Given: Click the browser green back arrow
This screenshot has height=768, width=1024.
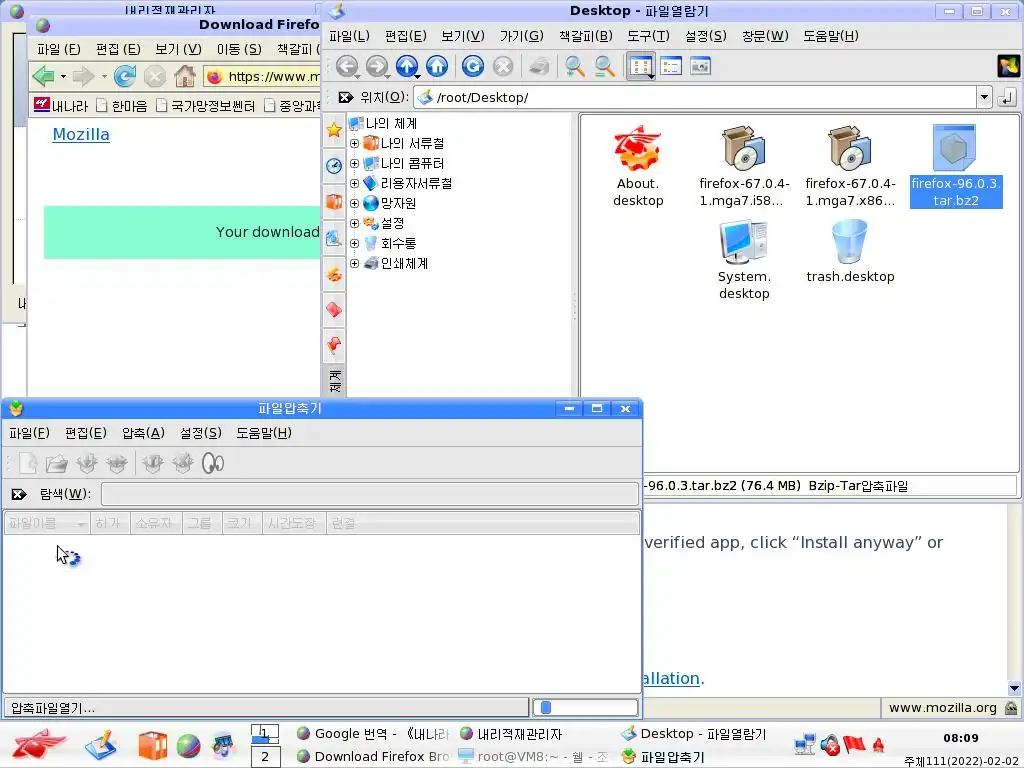Looking at the screenshot, I should [44, 76].
